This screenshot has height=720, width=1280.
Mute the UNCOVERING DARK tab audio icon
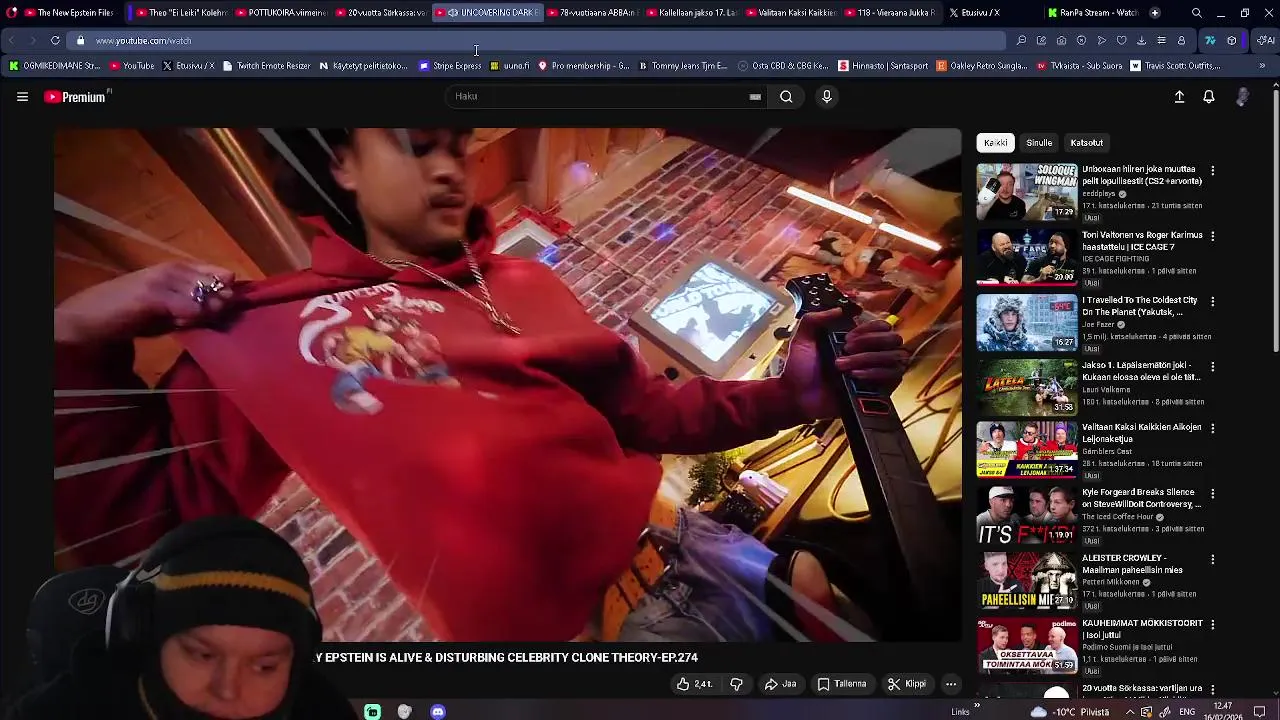coord(453,13)
